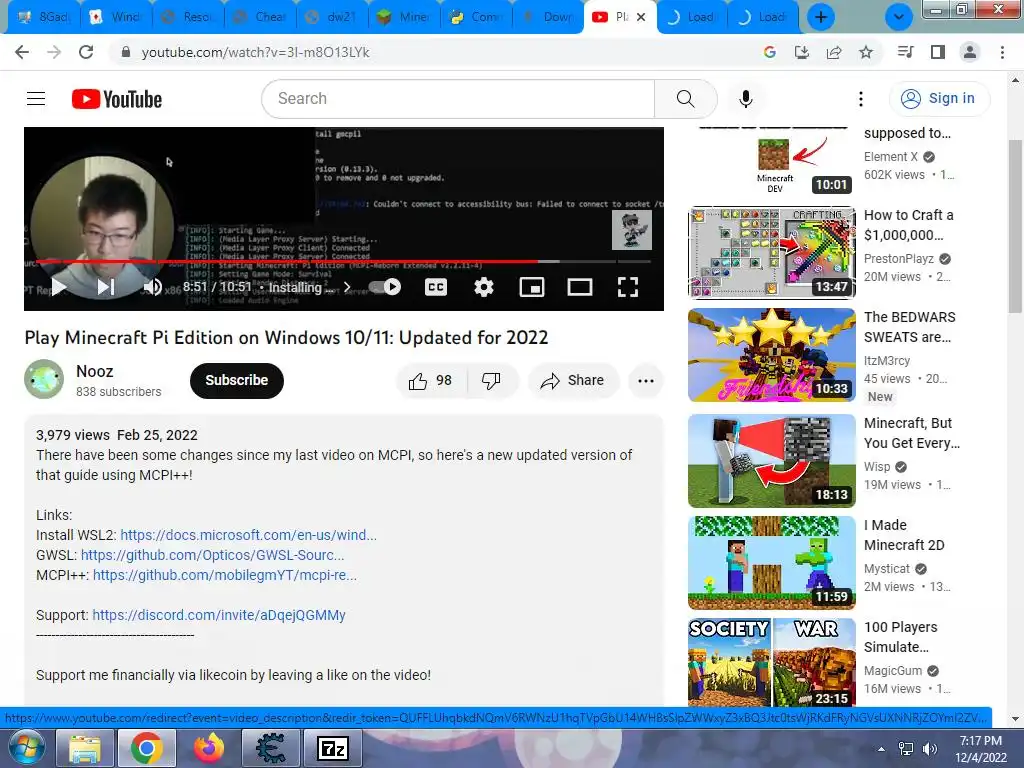Switch to the dw21 tab
This screenshot has width=1024, height=768.
point(332,17)
